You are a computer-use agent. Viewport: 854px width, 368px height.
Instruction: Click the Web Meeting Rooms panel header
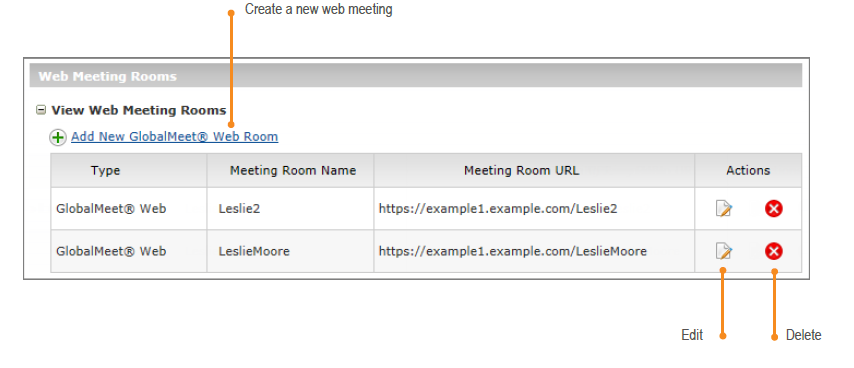[416, 76]
